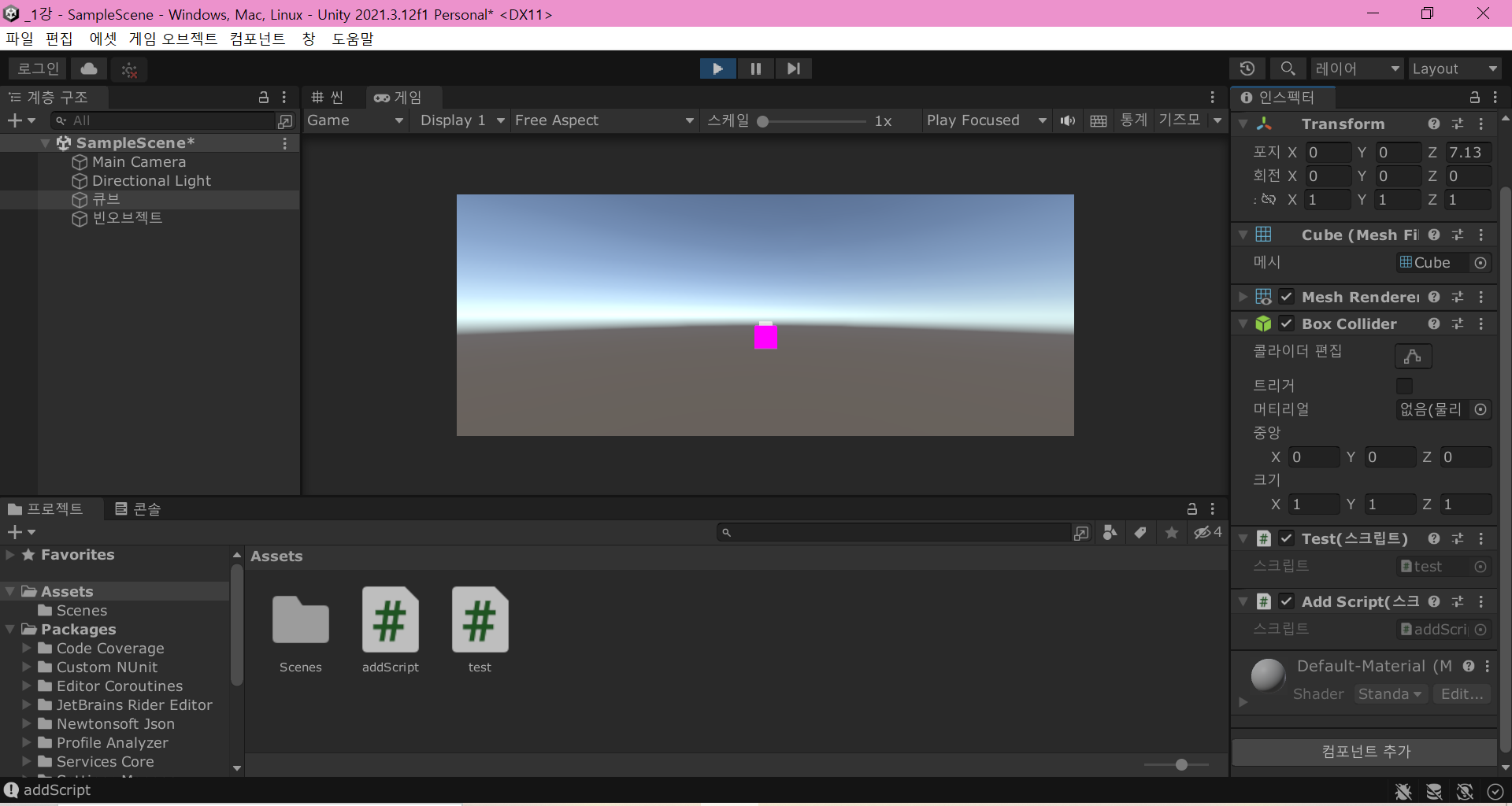Expand the Code Coverage package folder
The width and height of the screenshot is (1512, 806).
pos(27,649)
